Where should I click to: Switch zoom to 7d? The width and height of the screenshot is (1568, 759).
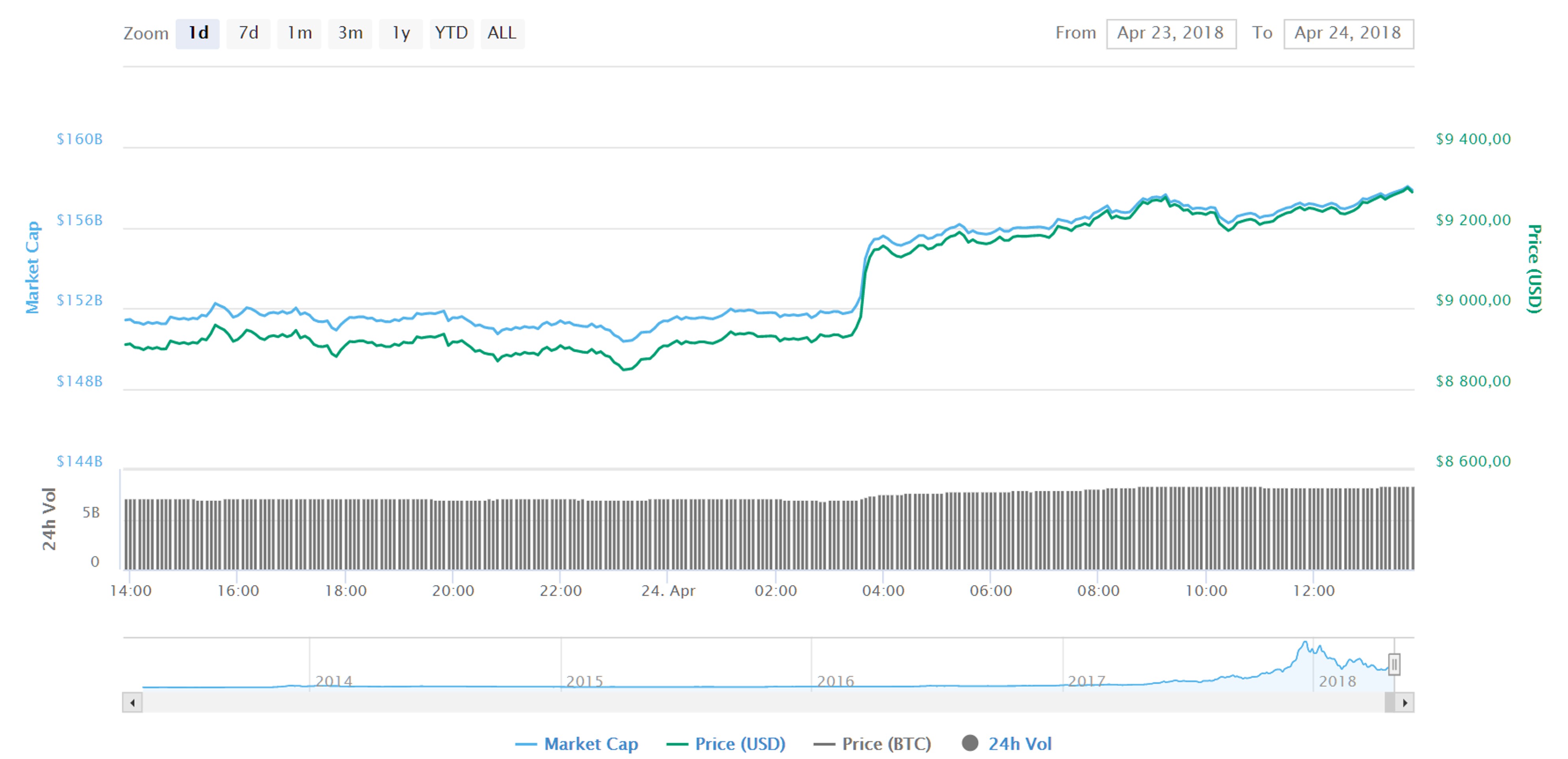pyautogui.click(x=248, y=33)
